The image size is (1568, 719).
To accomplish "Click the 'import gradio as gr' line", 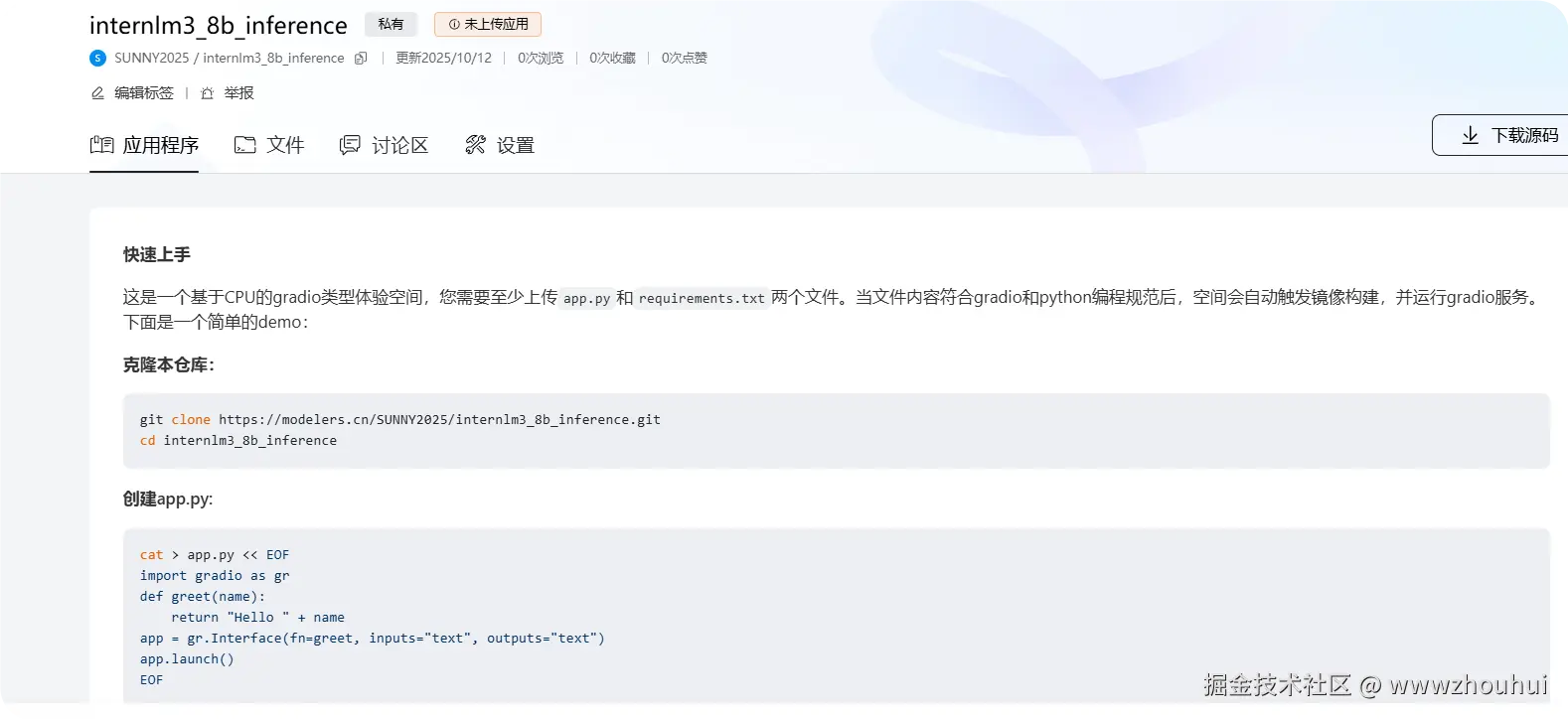I will pos(215,576).
